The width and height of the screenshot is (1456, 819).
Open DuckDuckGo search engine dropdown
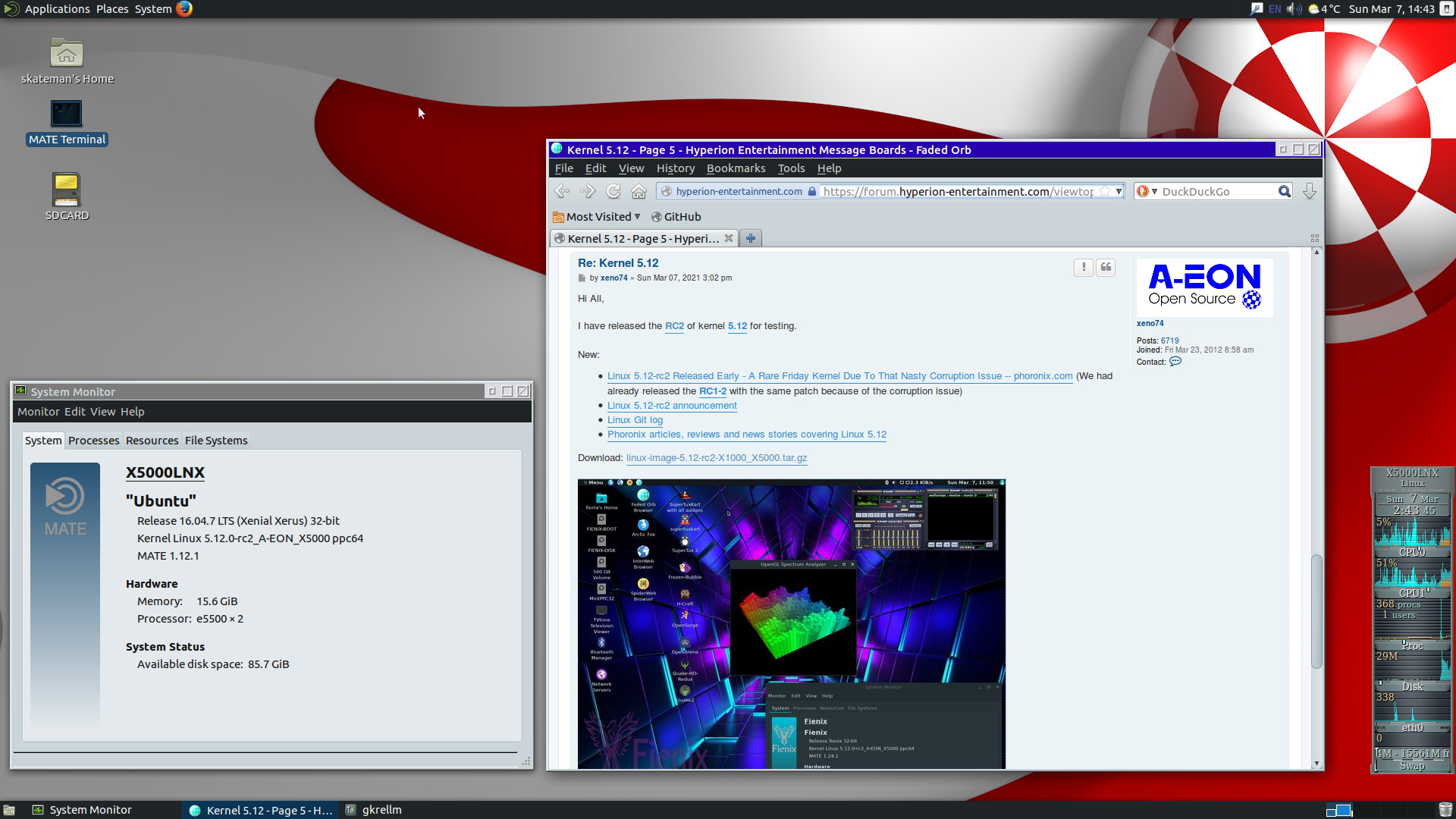(x=1147, y=191)
